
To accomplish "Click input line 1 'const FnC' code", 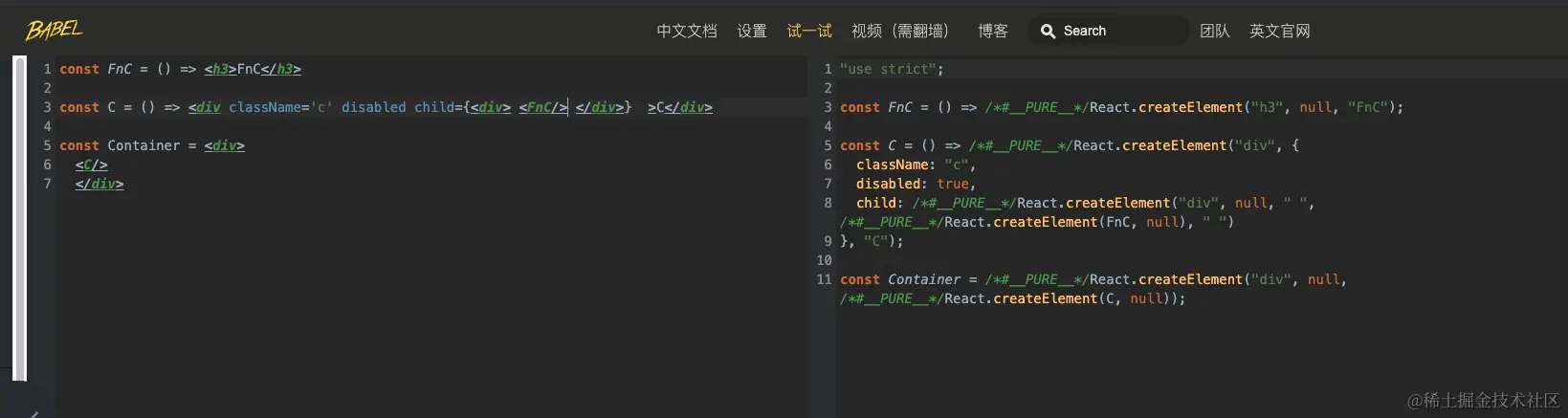I will 180,69.
